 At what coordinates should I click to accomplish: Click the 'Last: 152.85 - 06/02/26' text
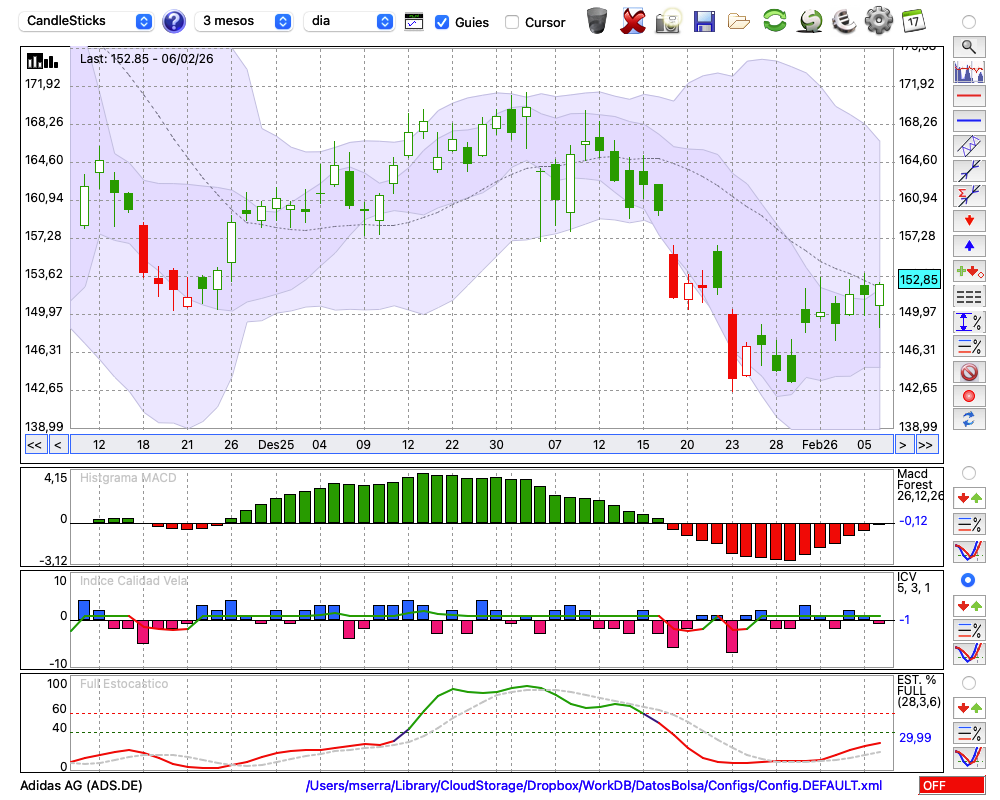146,59
